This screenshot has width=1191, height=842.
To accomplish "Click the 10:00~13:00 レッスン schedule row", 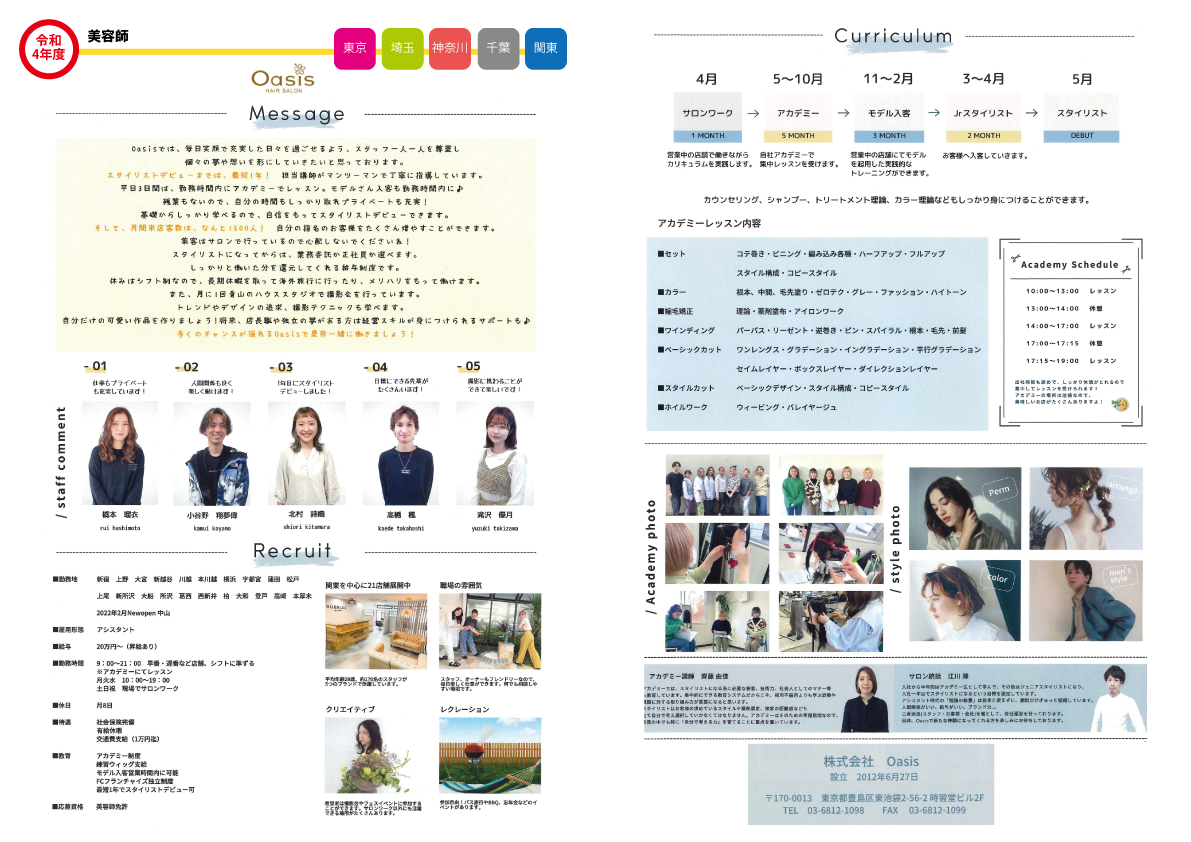I will click(1071, 291).
